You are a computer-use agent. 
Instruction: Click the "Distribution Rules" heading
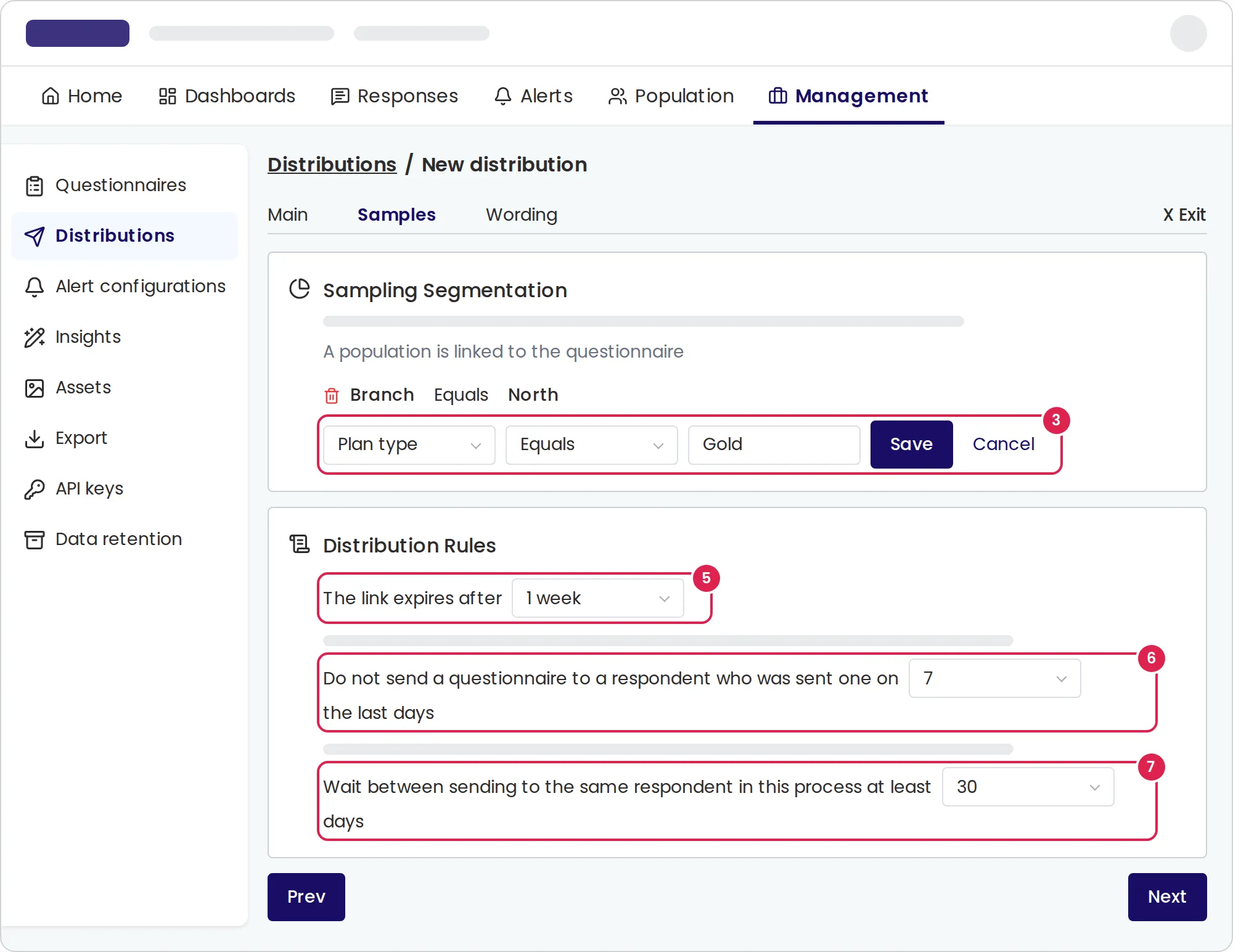click(409, 546)
